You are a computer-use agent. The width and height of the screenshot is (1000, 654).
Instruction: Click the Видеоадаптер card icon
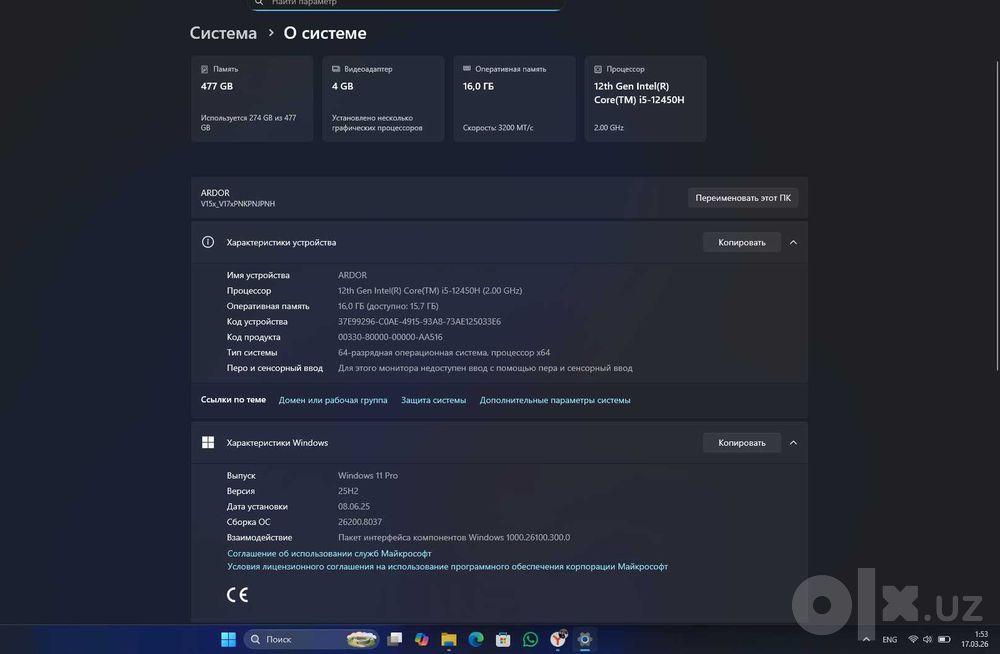click(335, 69)
